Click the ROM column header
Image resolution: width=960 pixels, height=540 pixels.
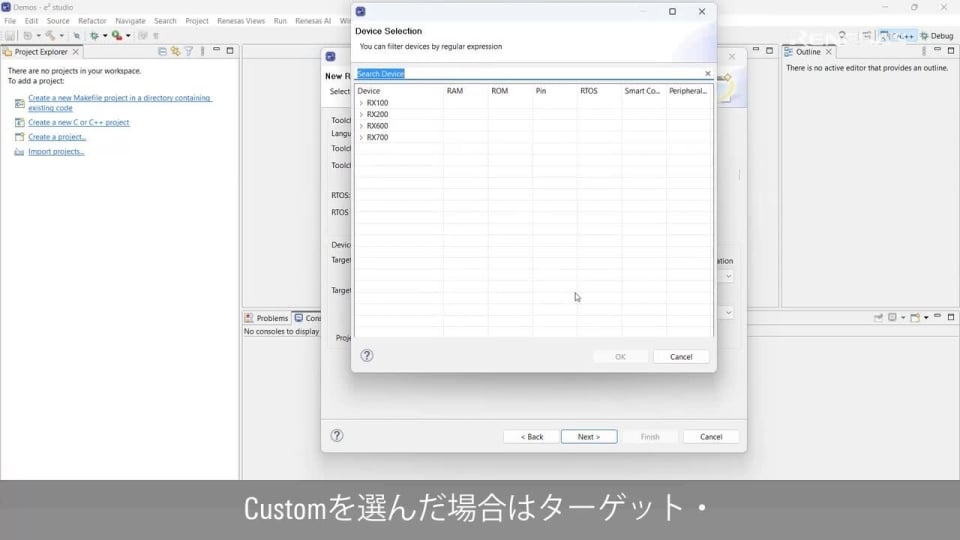pyautogui.click(x=510, y=91)
